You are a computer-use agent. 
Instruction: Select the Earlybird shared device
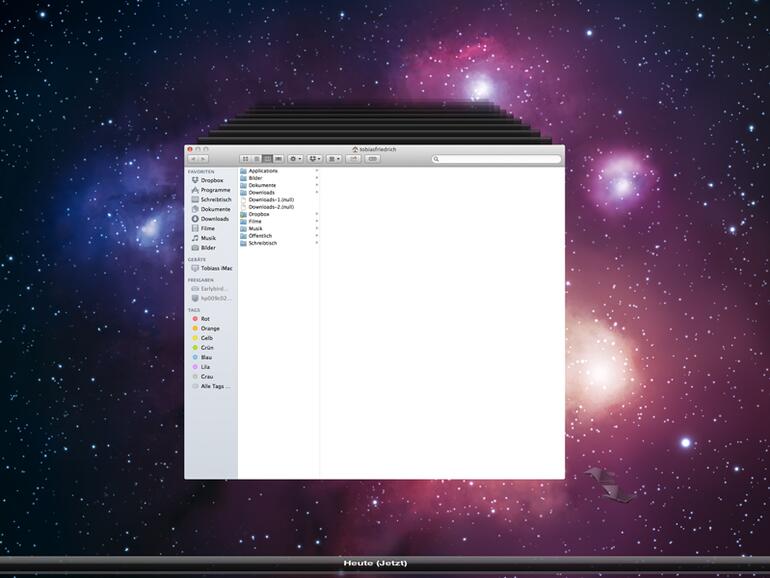(x=211, y=289)
